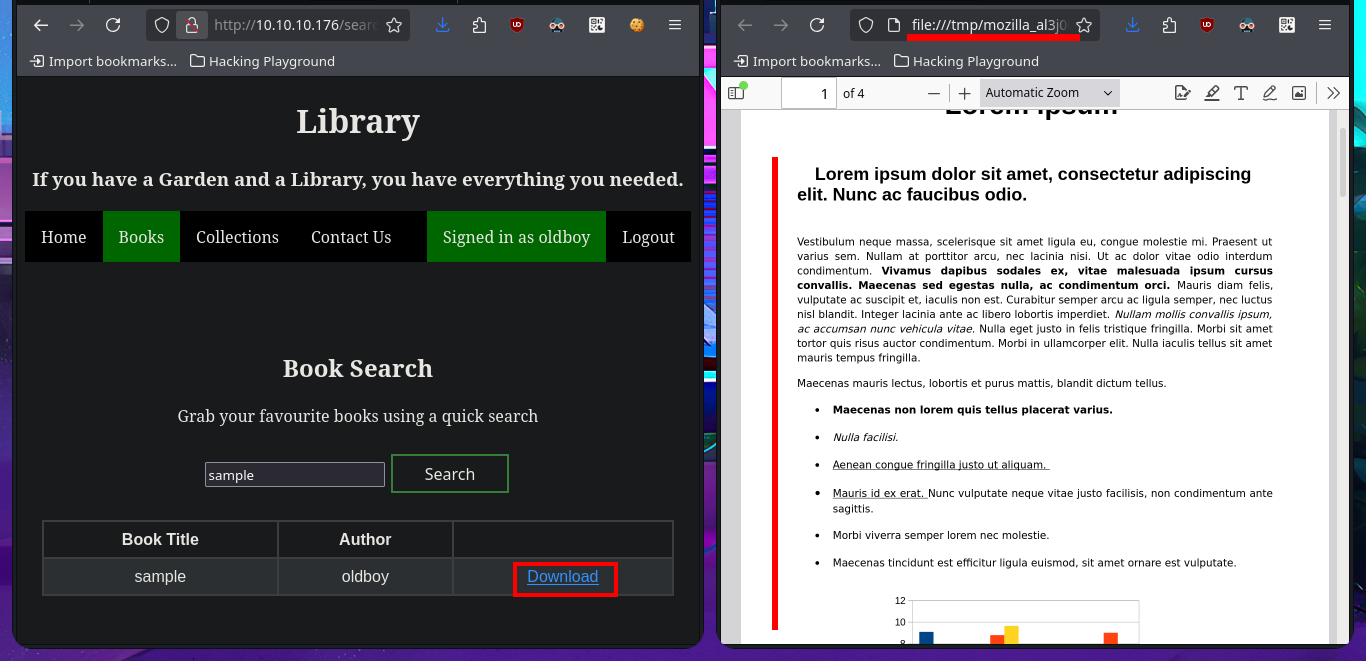Zoom out the PDF document

(x=934, y=93)
